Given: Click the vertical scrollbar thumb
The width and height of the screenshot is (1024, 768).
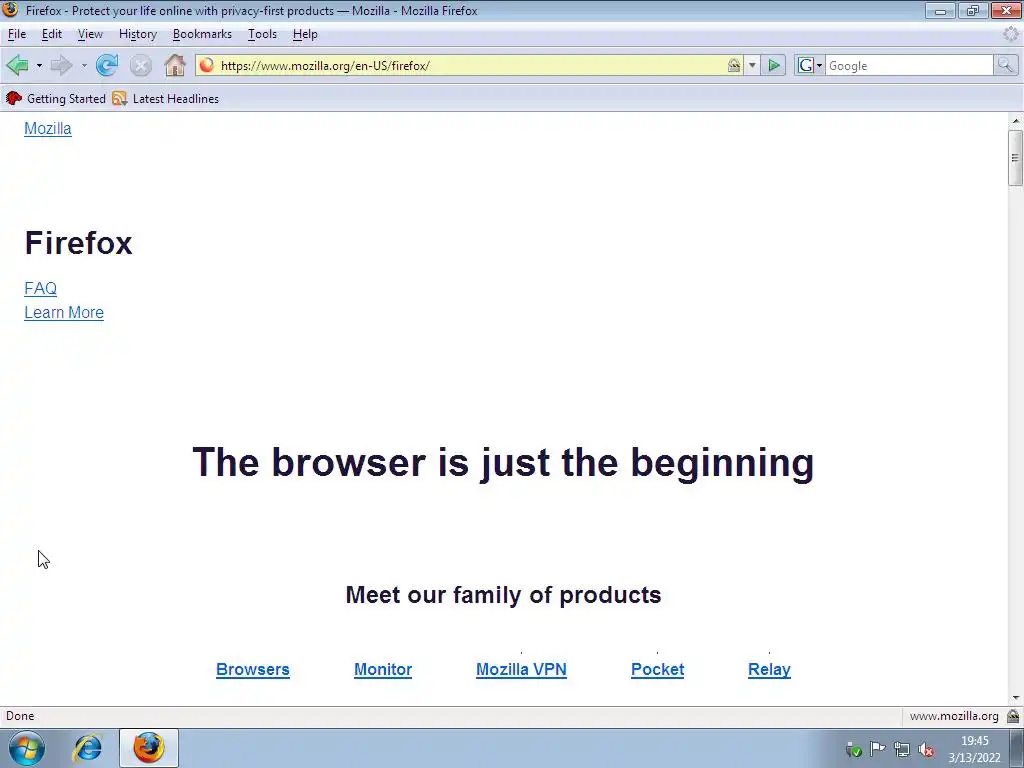Looking at the screenshot, I should pyautogui.click(x=1015, y=157).
